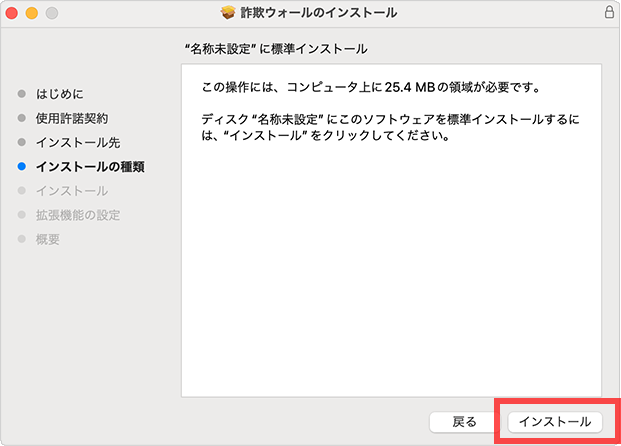Click the gray bullet beside はじめに

[x=22, y=95]
